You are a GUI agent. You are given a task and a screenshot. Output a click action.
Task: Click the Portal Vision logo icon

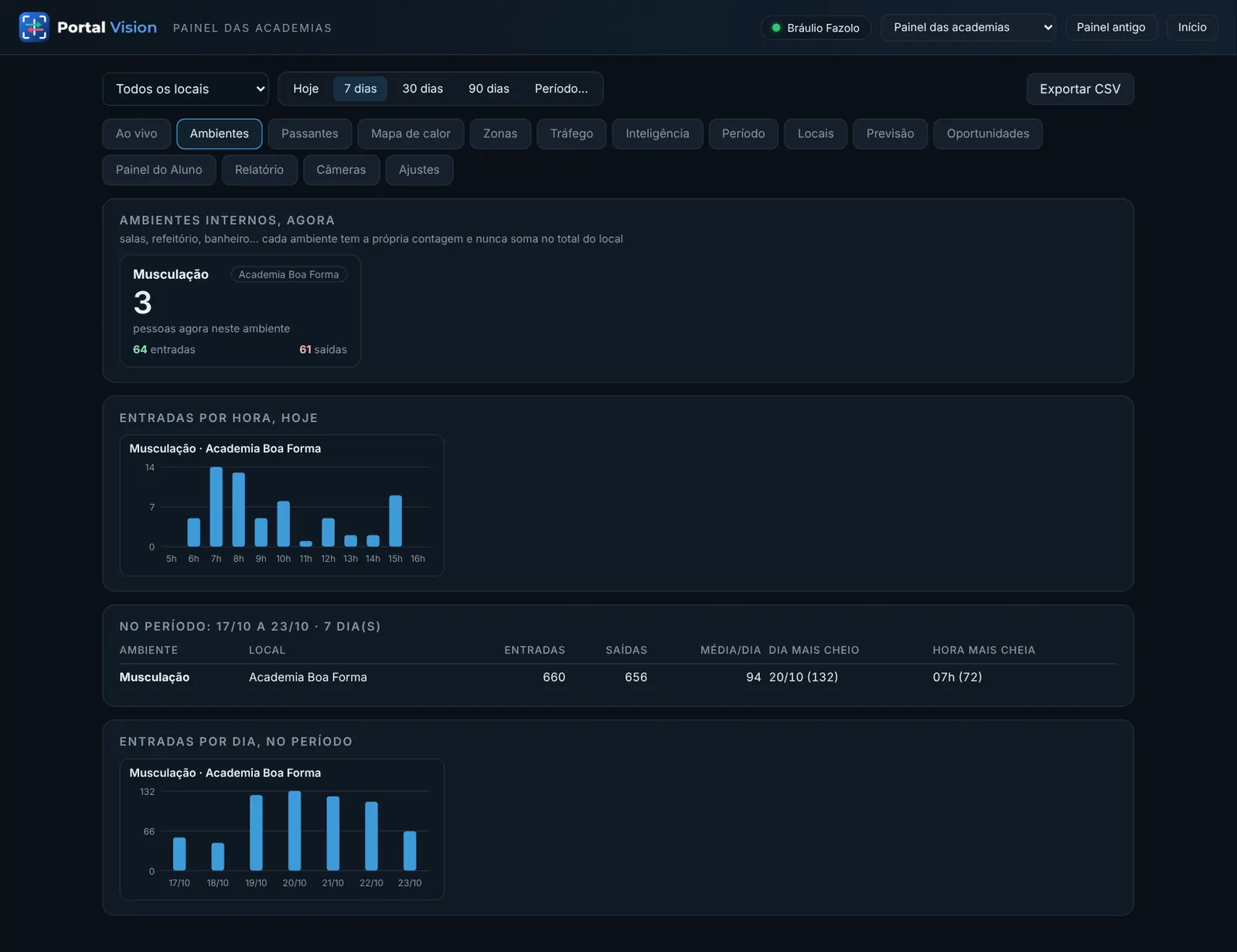(x=34, y=27)
